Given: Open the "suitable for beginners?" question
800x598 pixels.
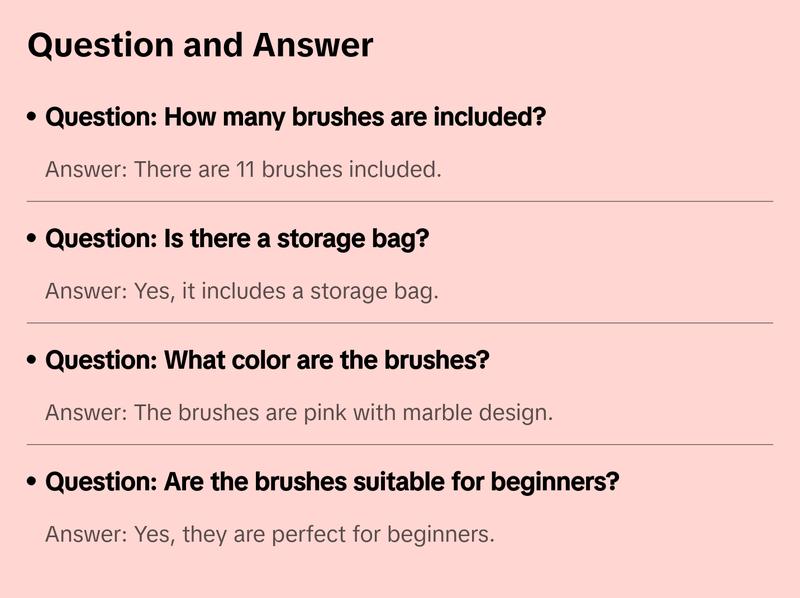Looking at the screenshot, I should [332, 483].
